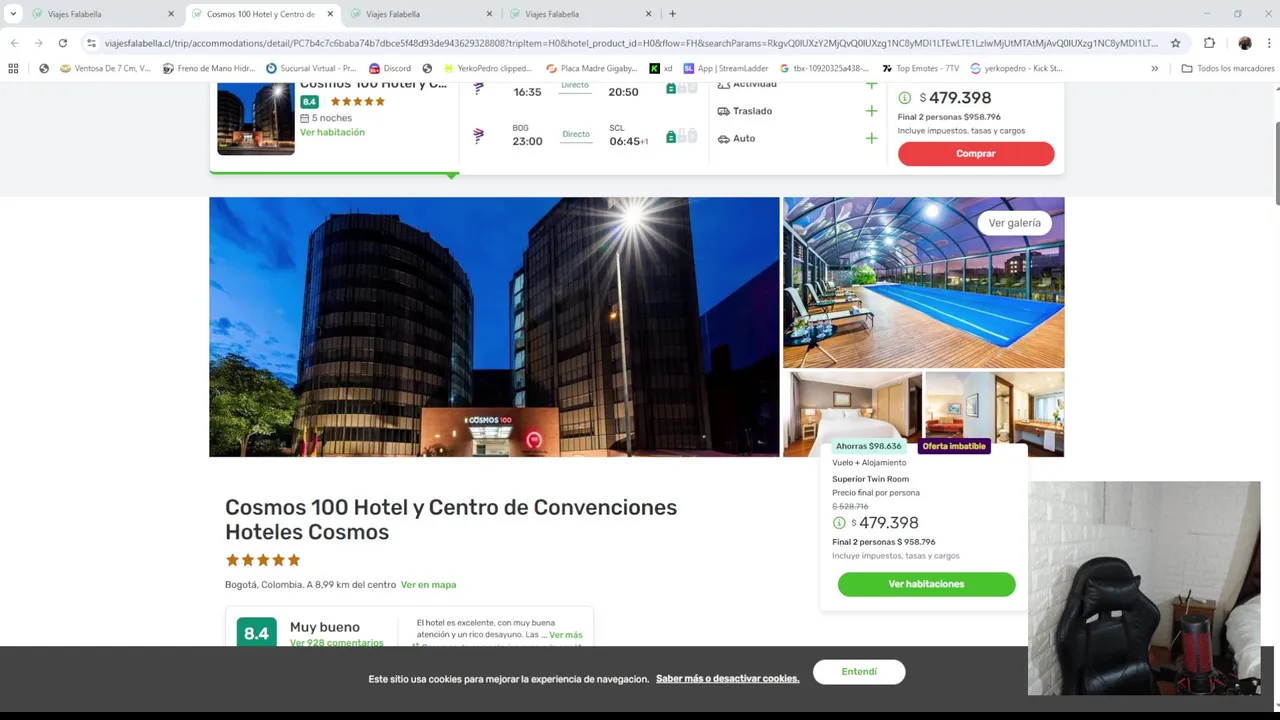Viewport: 1280px width, 720px height.
Task: Open the Chrome profile avatar
Action: click(1245, 43)
